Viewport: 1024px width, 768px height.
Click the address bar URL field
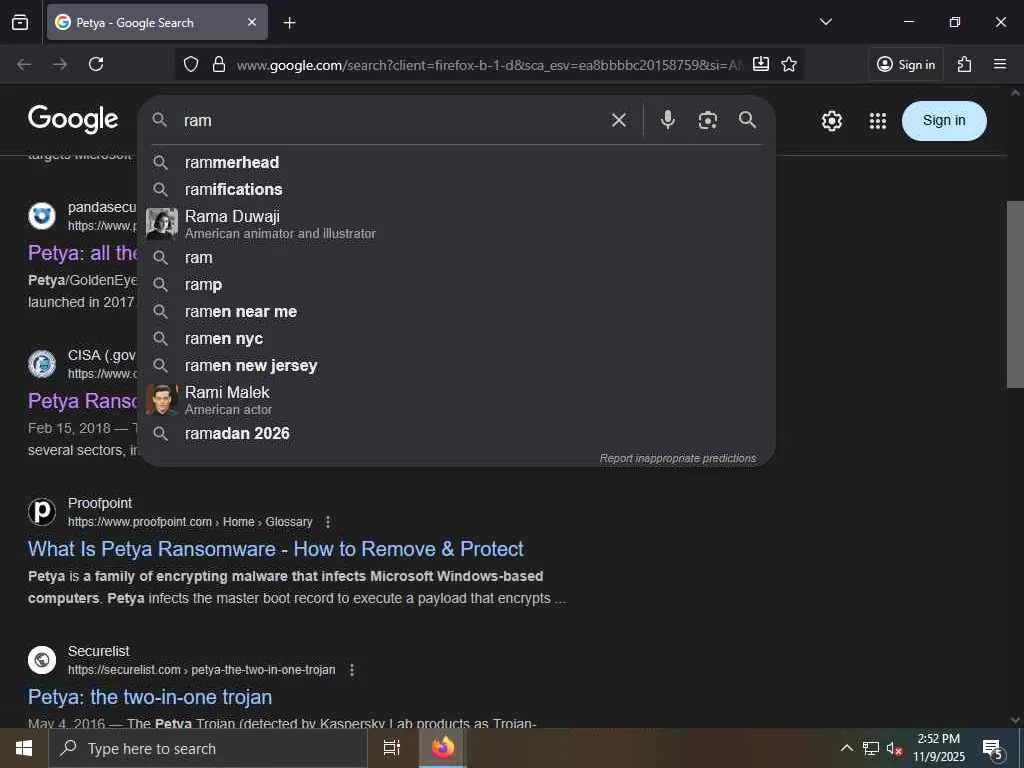(x=490, y=65)
